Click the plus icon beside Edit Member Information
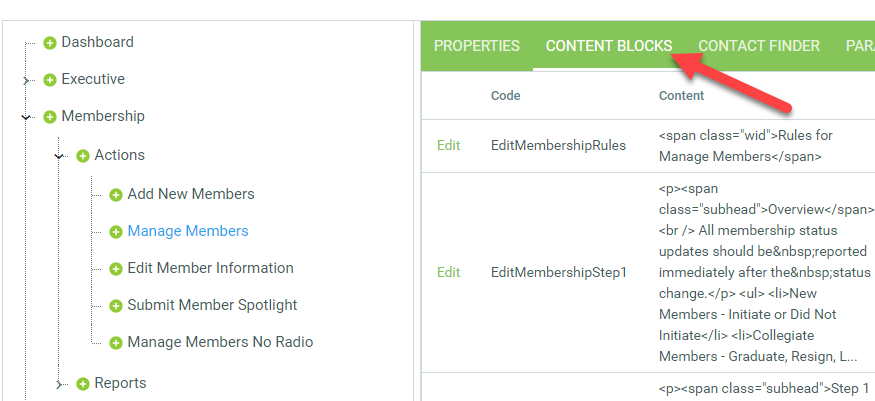875x401 pixels. [x=116, y=269]
